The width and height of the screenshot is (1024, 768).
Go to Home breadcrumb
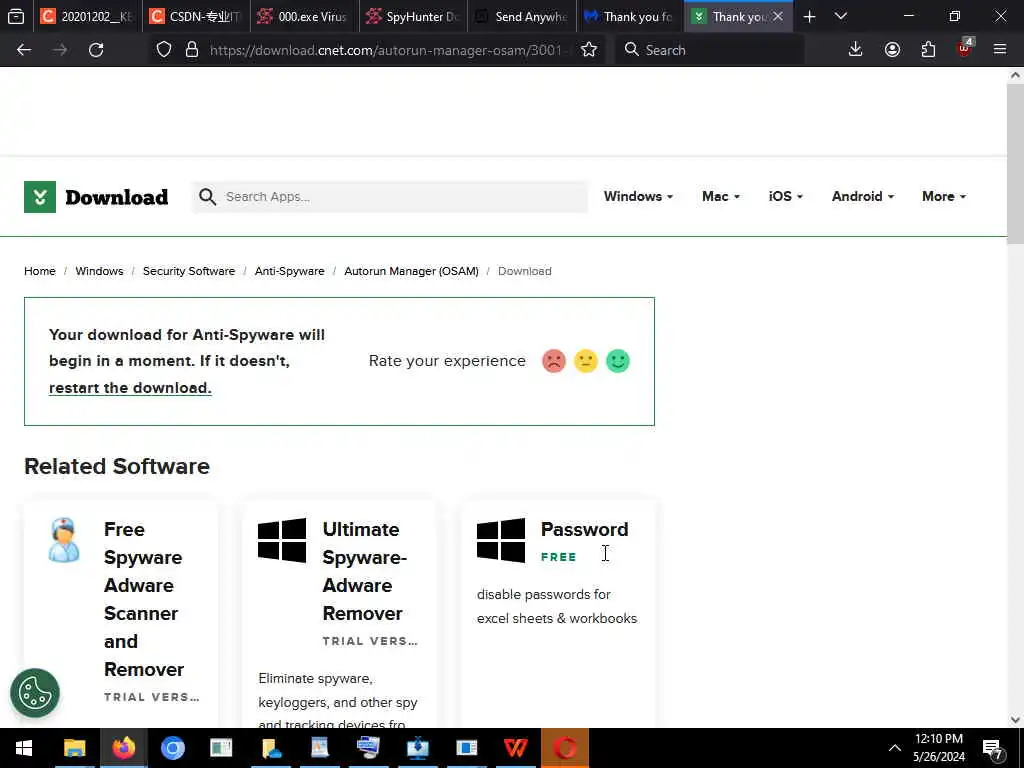(40, 271)
